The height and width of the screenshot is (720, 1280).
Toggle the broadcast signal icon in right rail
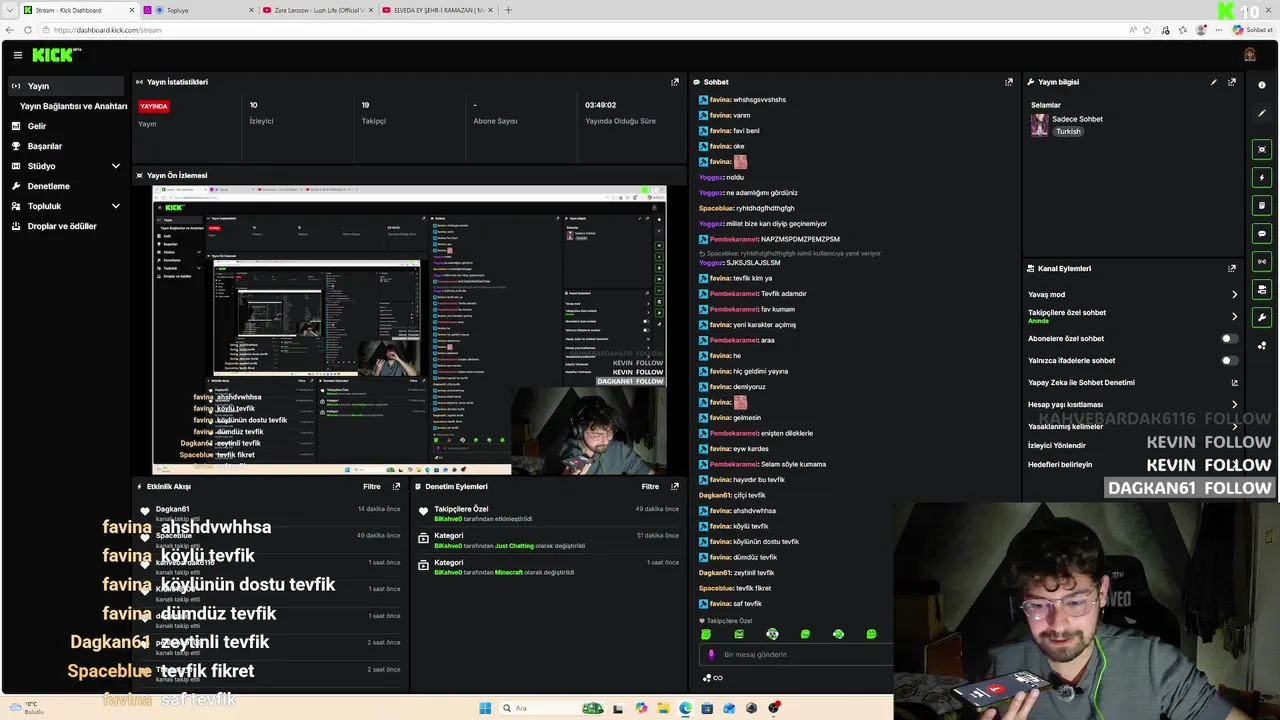point(1262,261)
